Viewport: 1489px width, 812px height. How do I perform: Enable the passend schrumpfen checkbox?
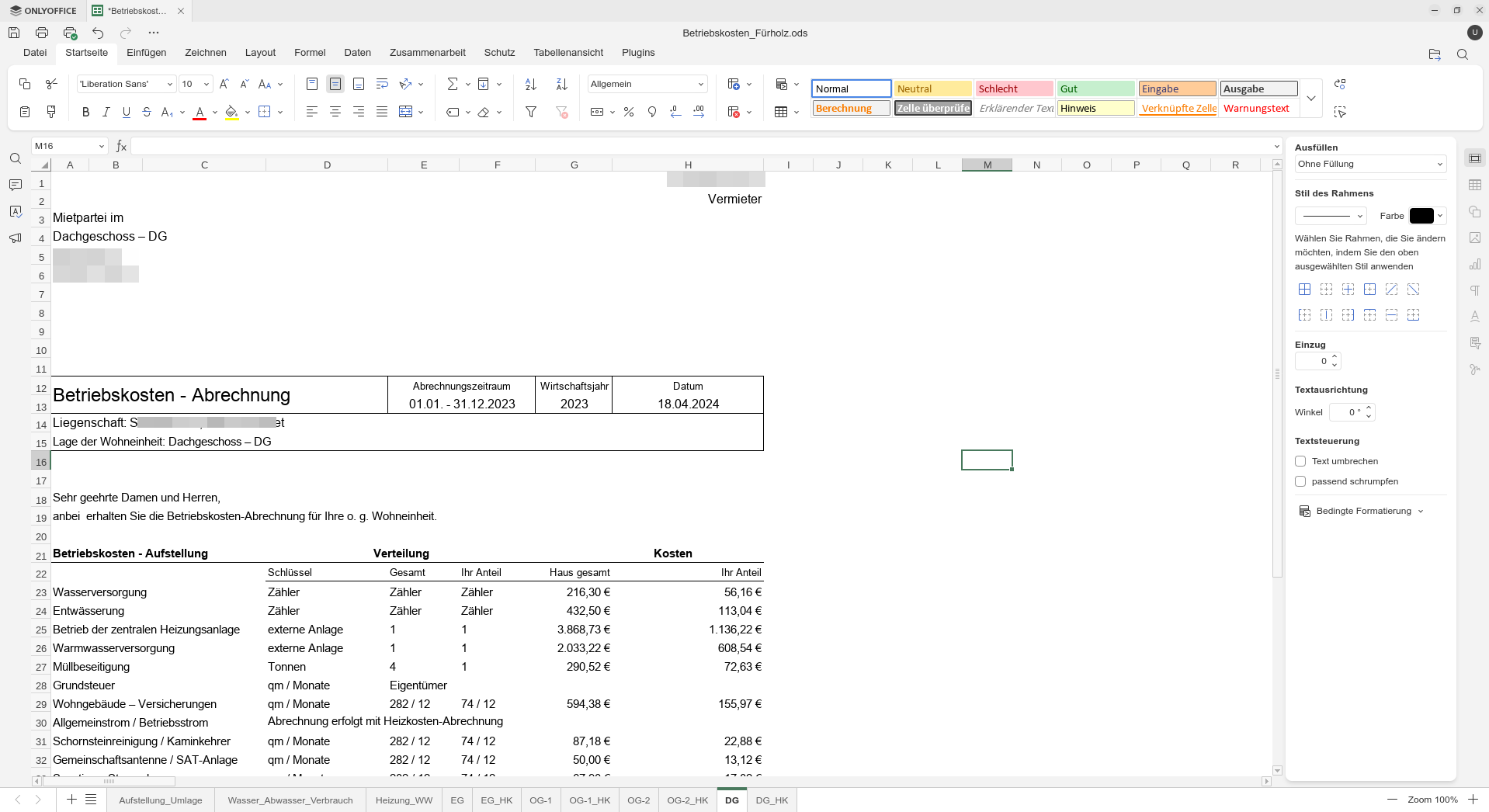[1300, 481]
